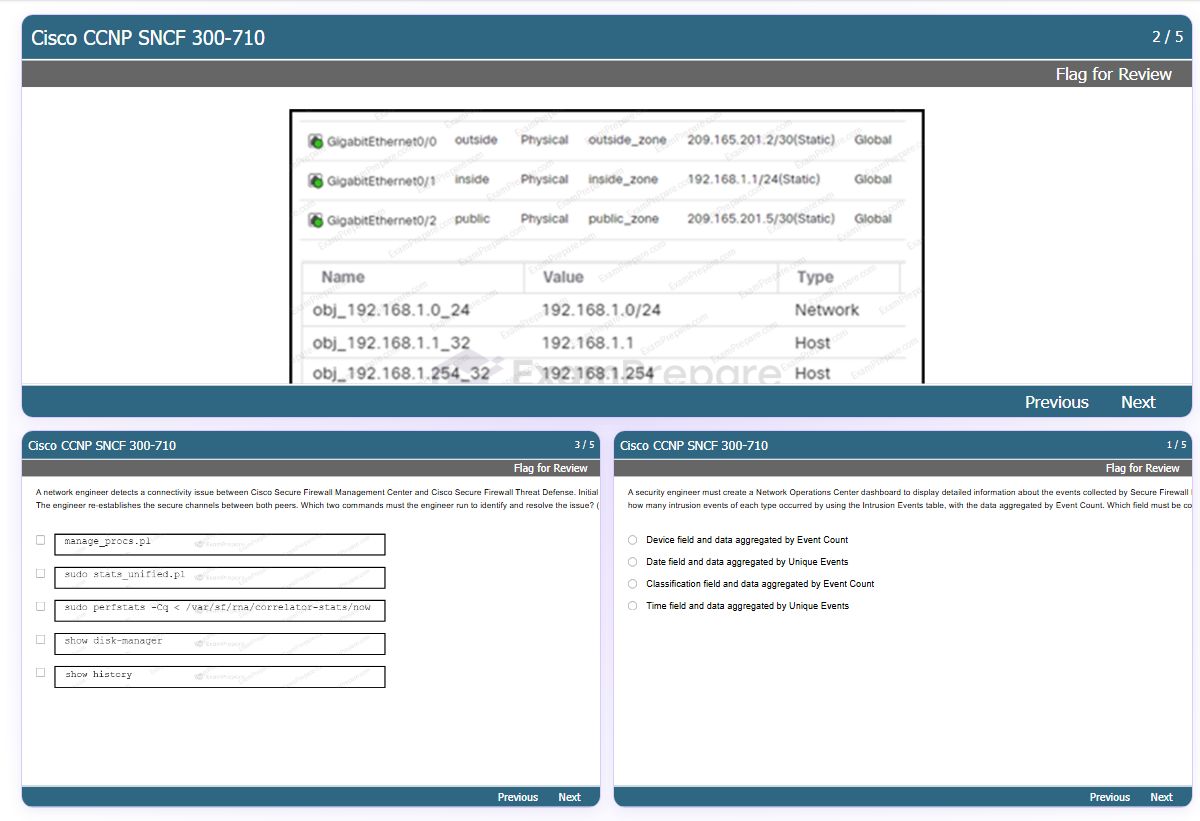
Task: Check the sudo perfstats -Cq option
Action: click(41, 606)
